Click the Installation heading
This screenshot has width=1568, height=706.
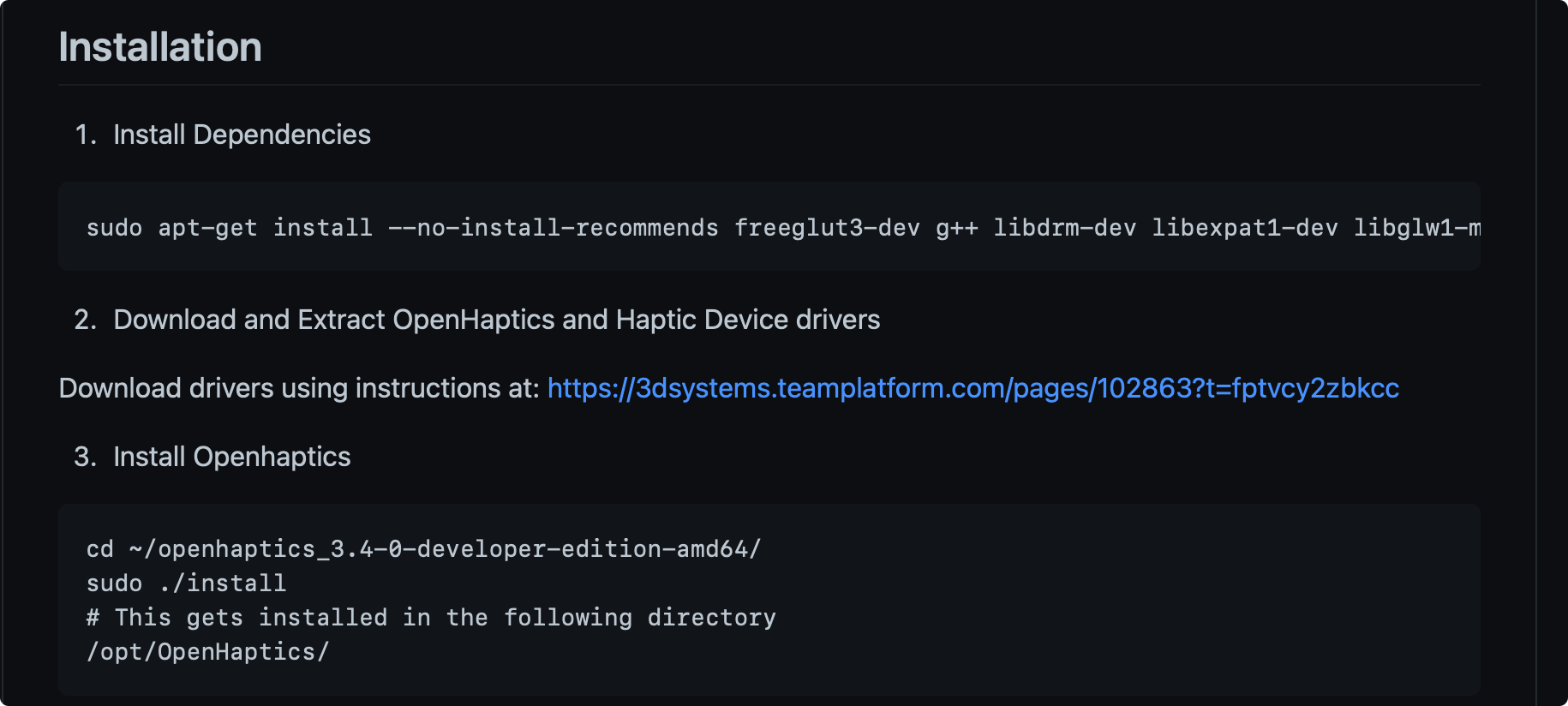click(x=160, y=47)
